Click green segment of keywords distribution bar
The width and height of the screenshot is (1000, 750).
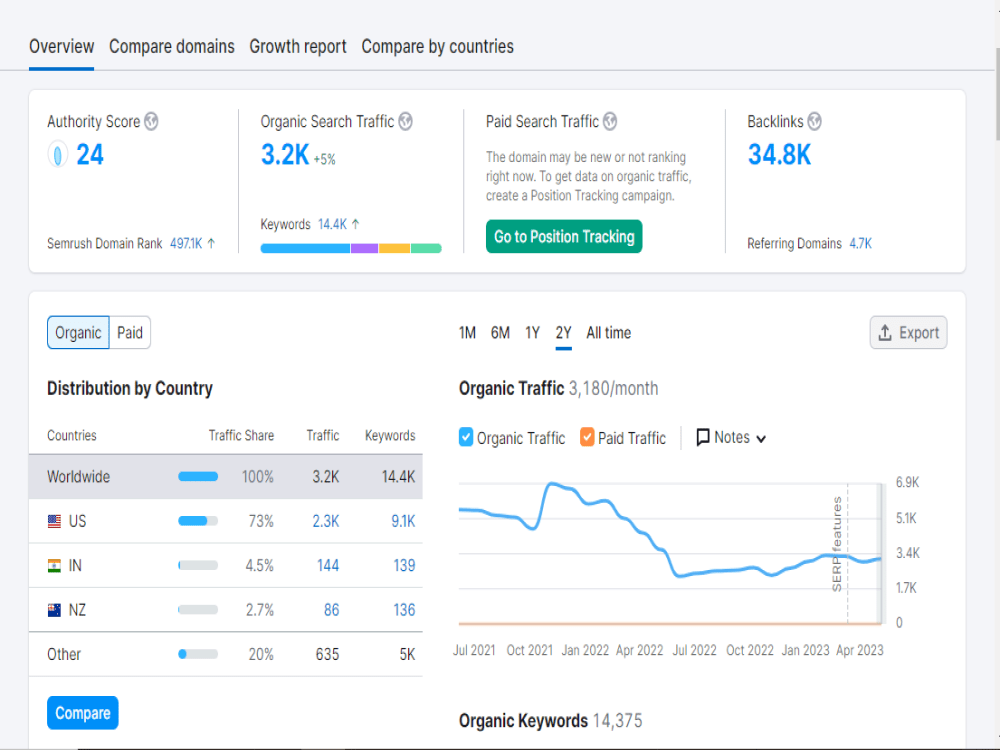[x=426, y=248]
